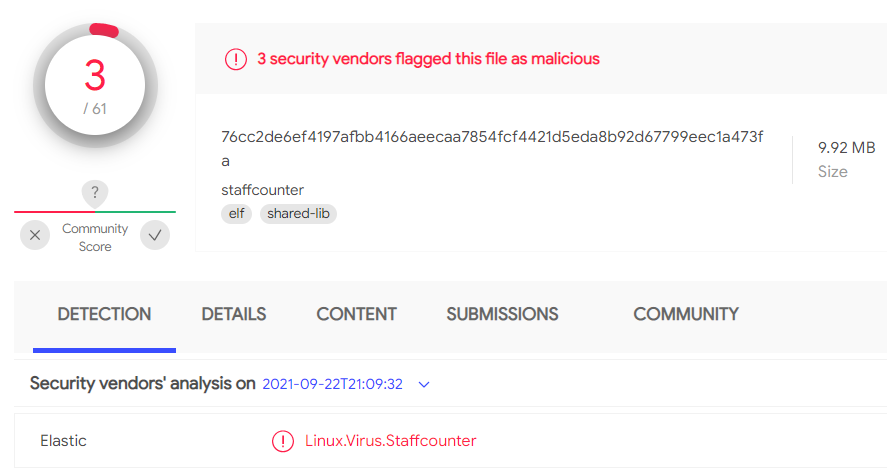Expand the analysis date dropdown chevron
The image size is (887, 468).
click(x=424, y=384)
